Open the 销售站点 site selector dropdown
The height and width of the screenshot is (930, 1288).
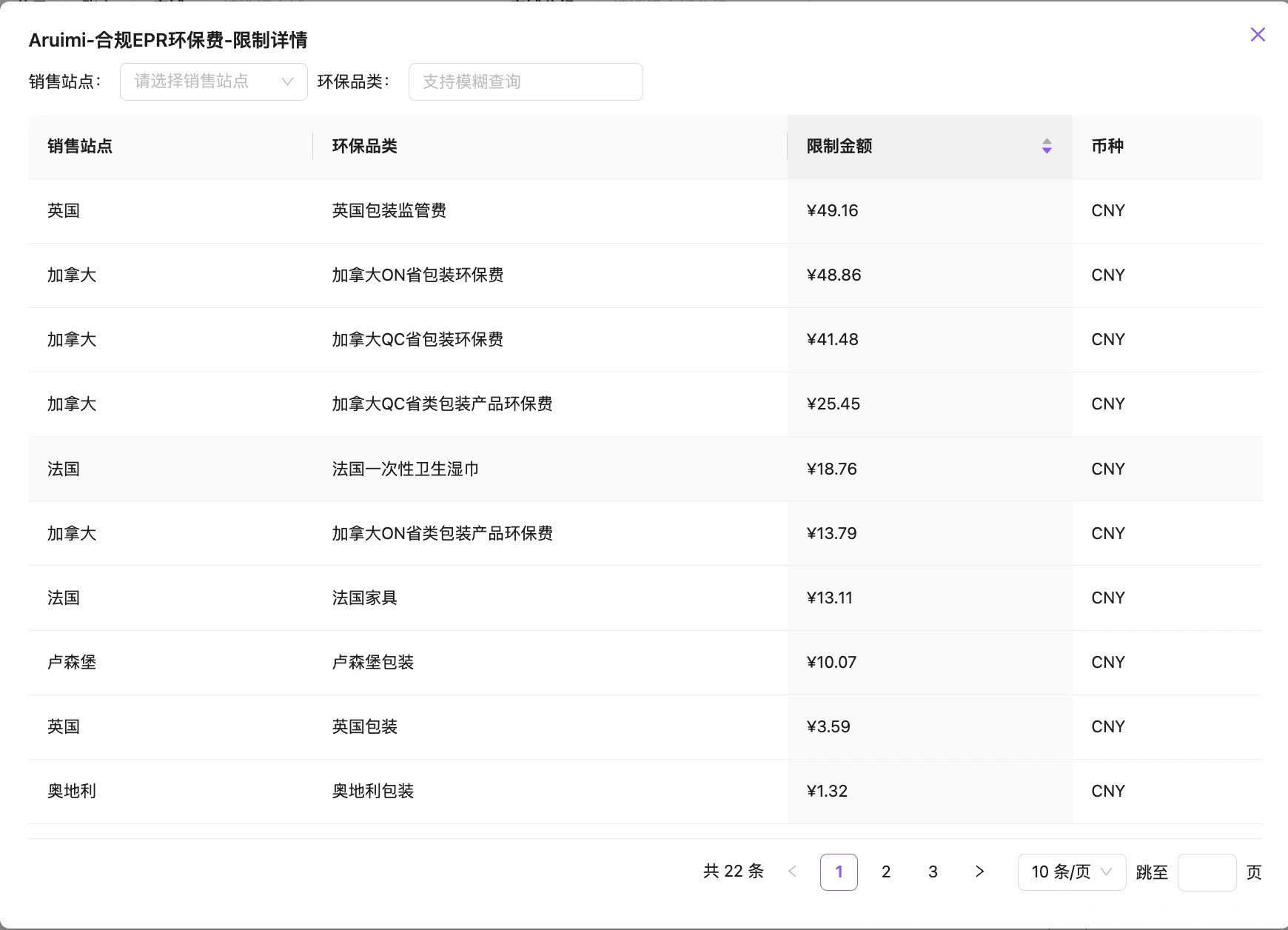[213, 81]
